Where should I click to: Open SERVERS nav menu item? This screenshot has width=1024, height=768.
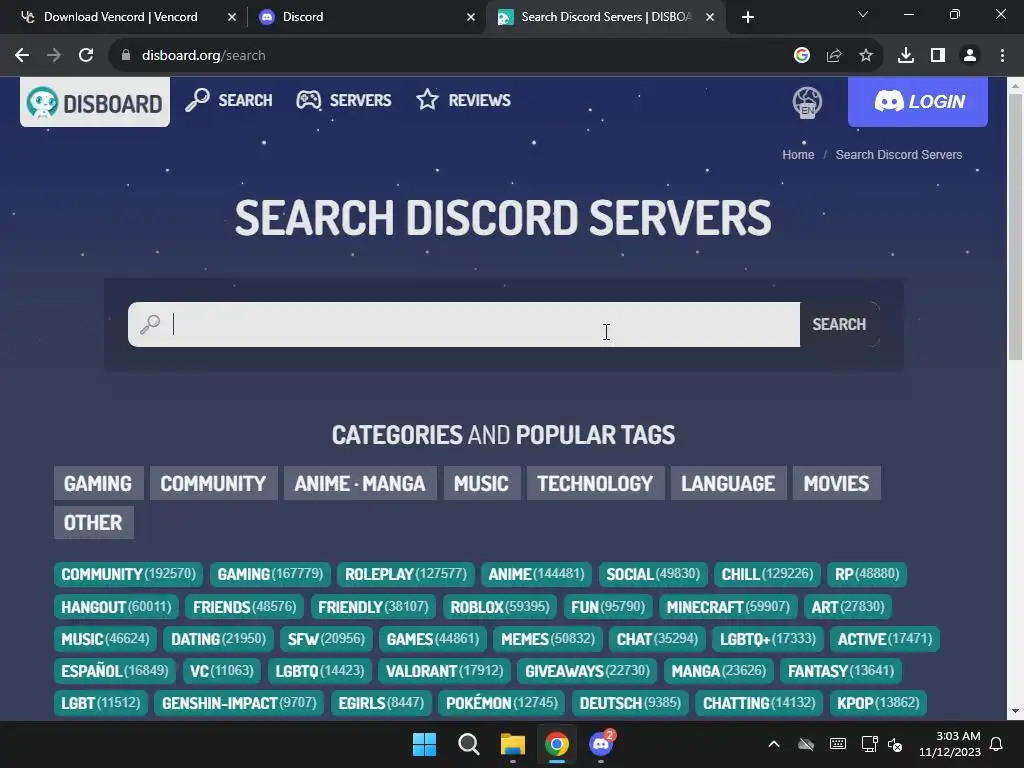344,101
